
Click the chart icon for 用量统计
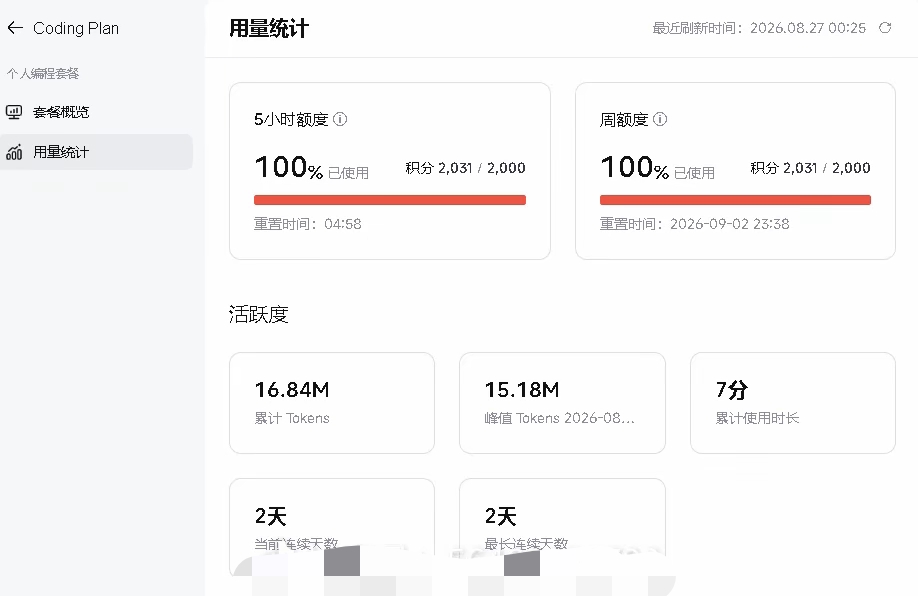coord(14,152)
